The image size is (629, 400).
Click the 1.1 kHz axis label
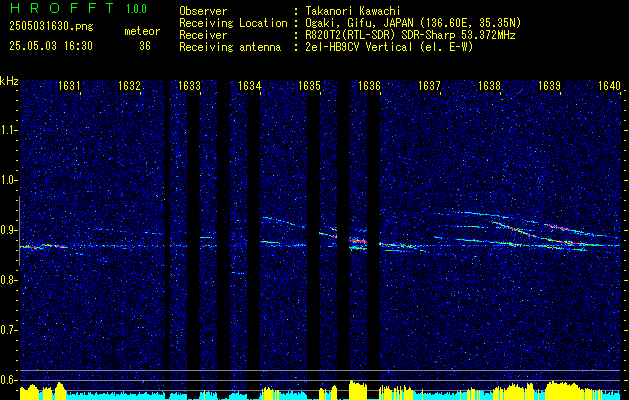9,130
